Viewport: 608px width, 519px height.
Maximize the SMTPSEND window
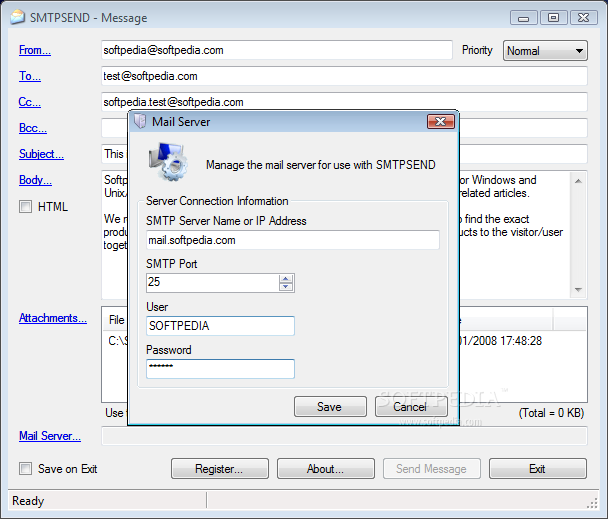tap(553, 18)
